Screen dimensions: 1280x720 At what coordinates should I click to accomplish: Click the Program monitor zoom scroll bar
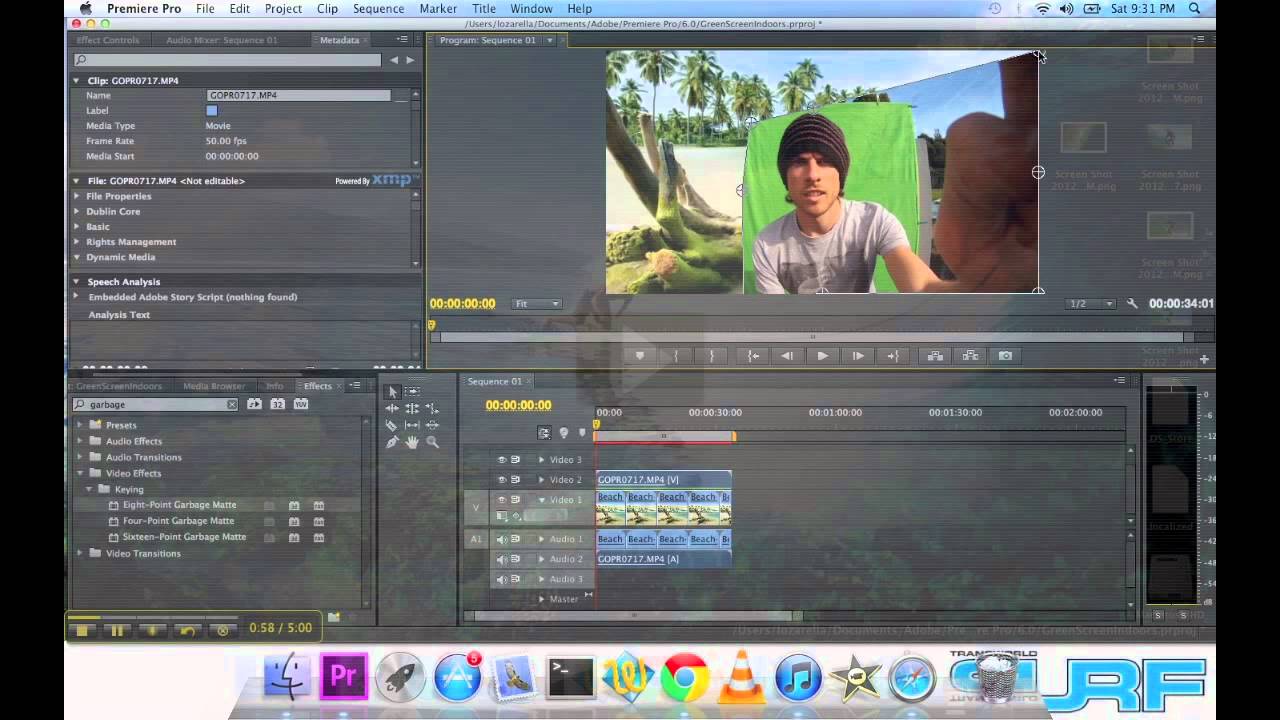tap(812, 337)
